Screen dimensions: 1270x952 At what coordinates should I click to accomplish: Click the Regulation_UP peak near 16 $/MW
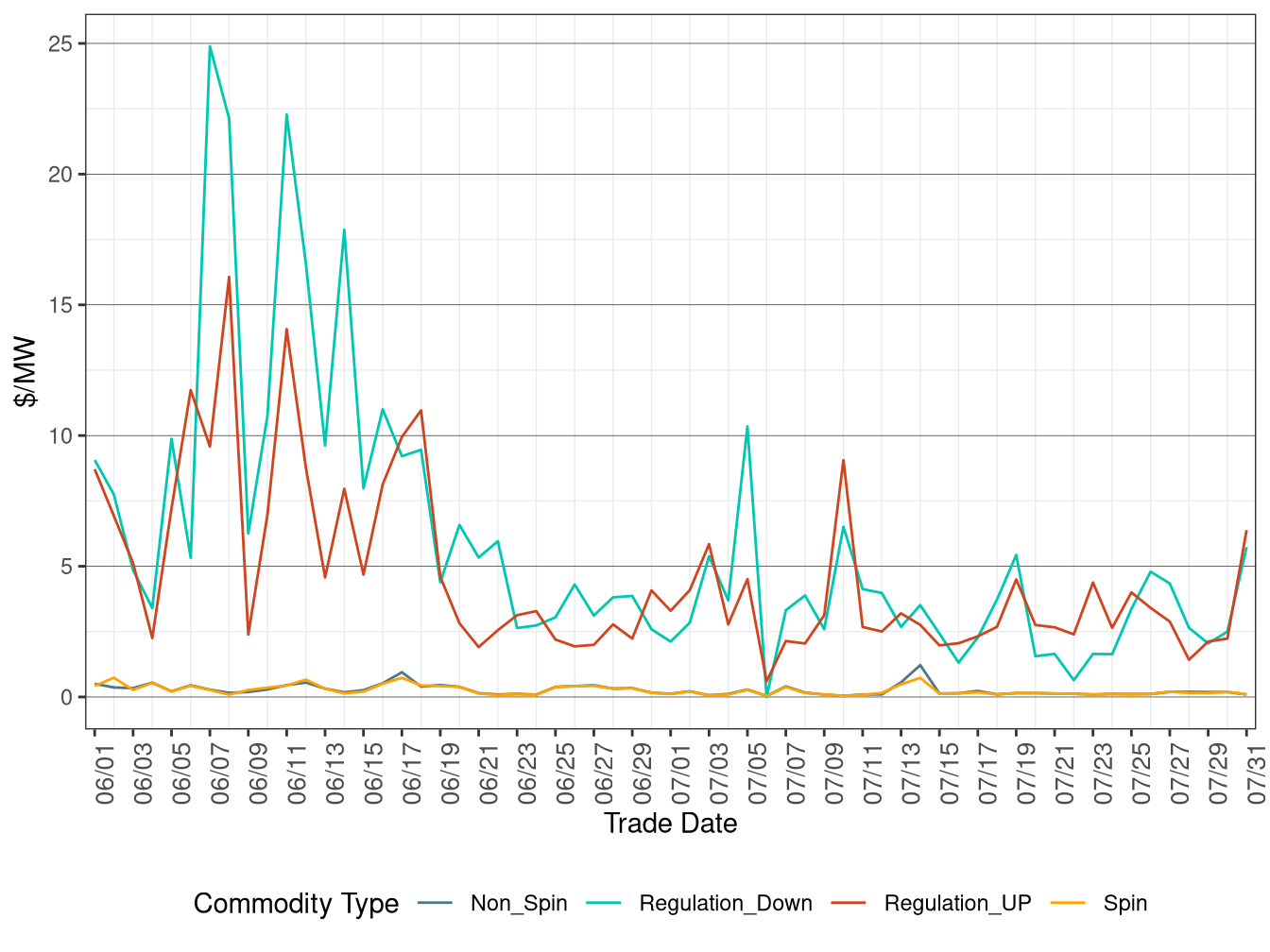click(x=229, y=278)
